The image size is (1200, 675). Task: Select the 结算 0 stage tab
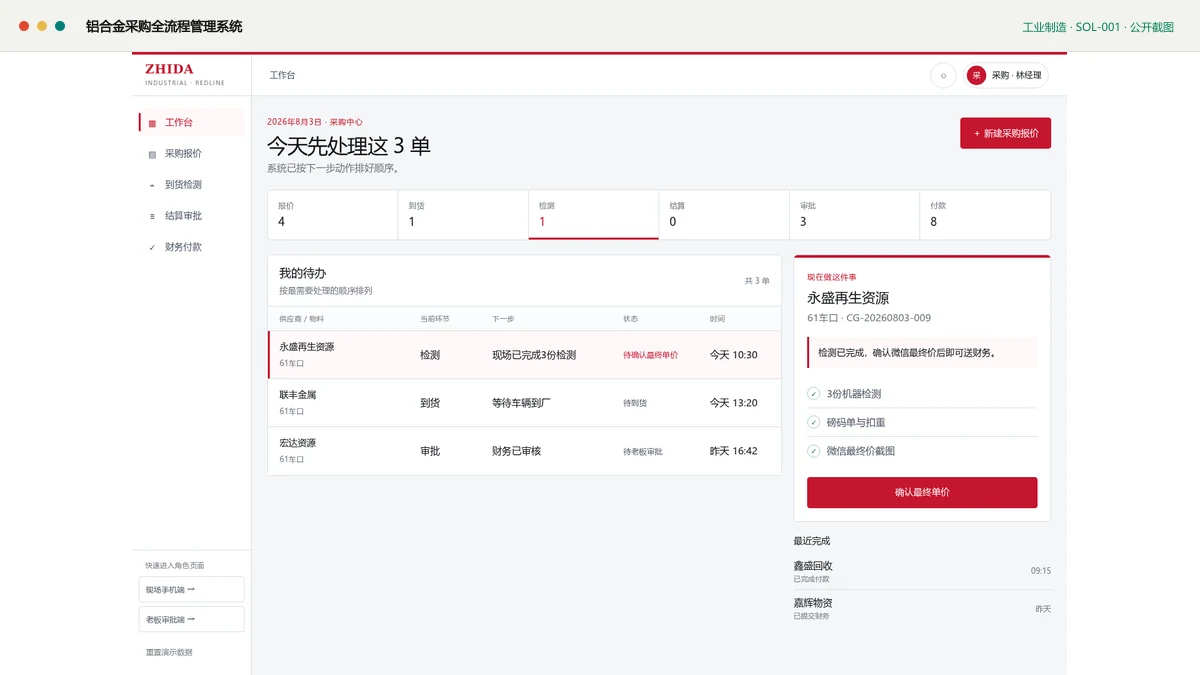(724, 215)
